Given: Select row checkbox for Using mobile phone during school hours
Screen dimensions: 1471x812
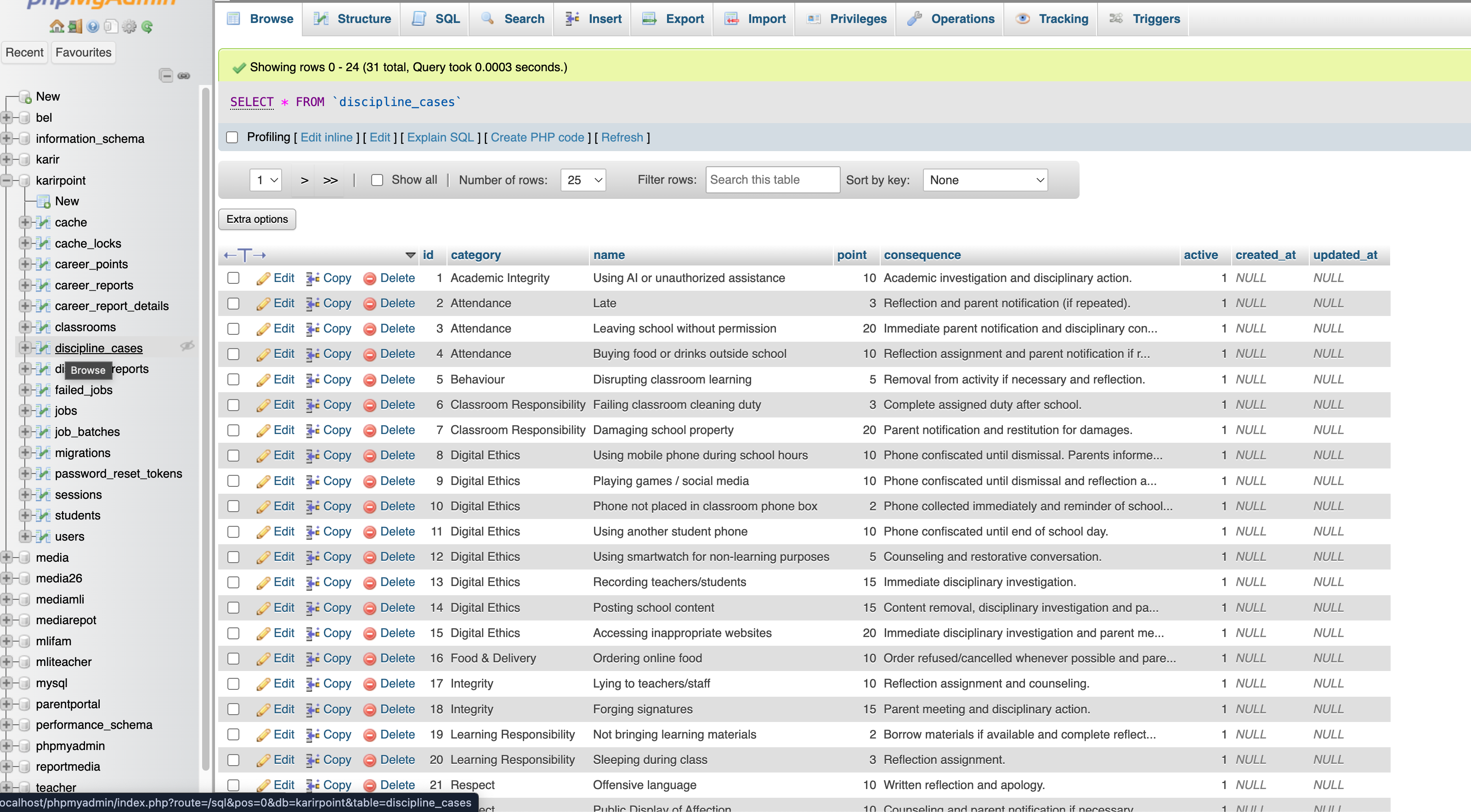Looking at the screenshot, I should tap(233, 455).
